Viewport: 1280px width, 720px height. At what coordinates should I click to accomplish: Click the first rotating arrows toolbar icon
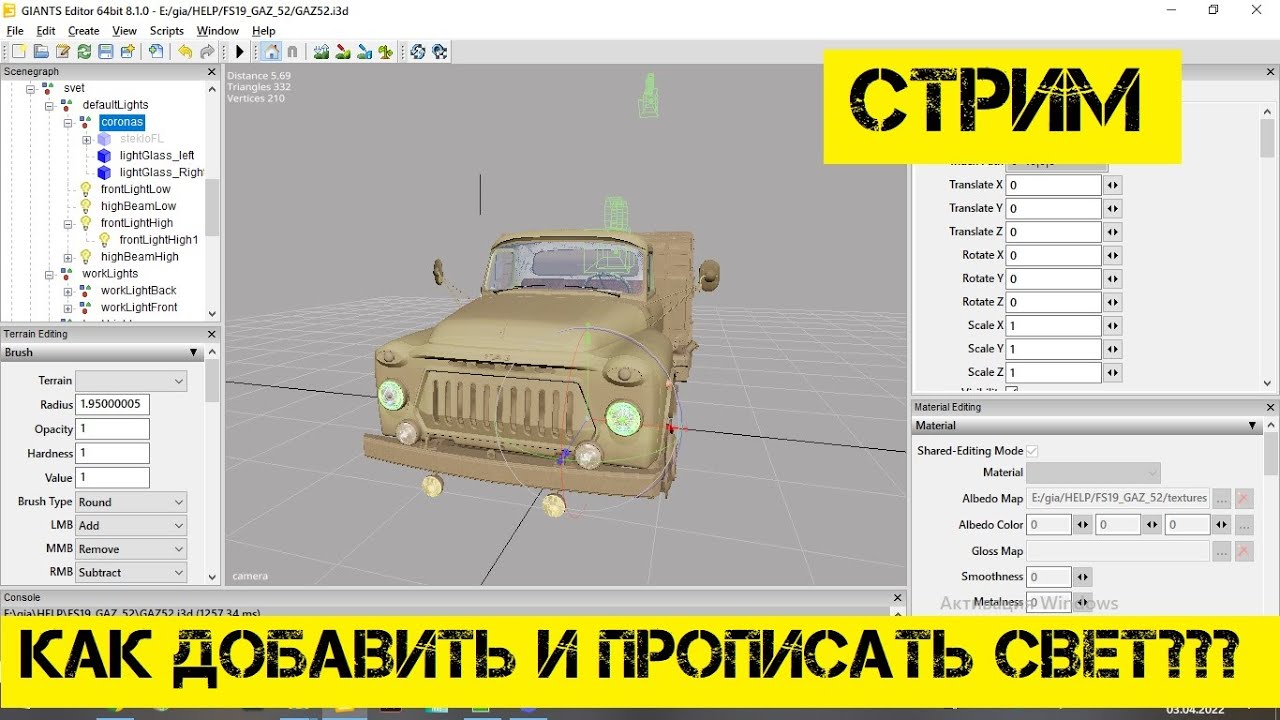point(418,52)
